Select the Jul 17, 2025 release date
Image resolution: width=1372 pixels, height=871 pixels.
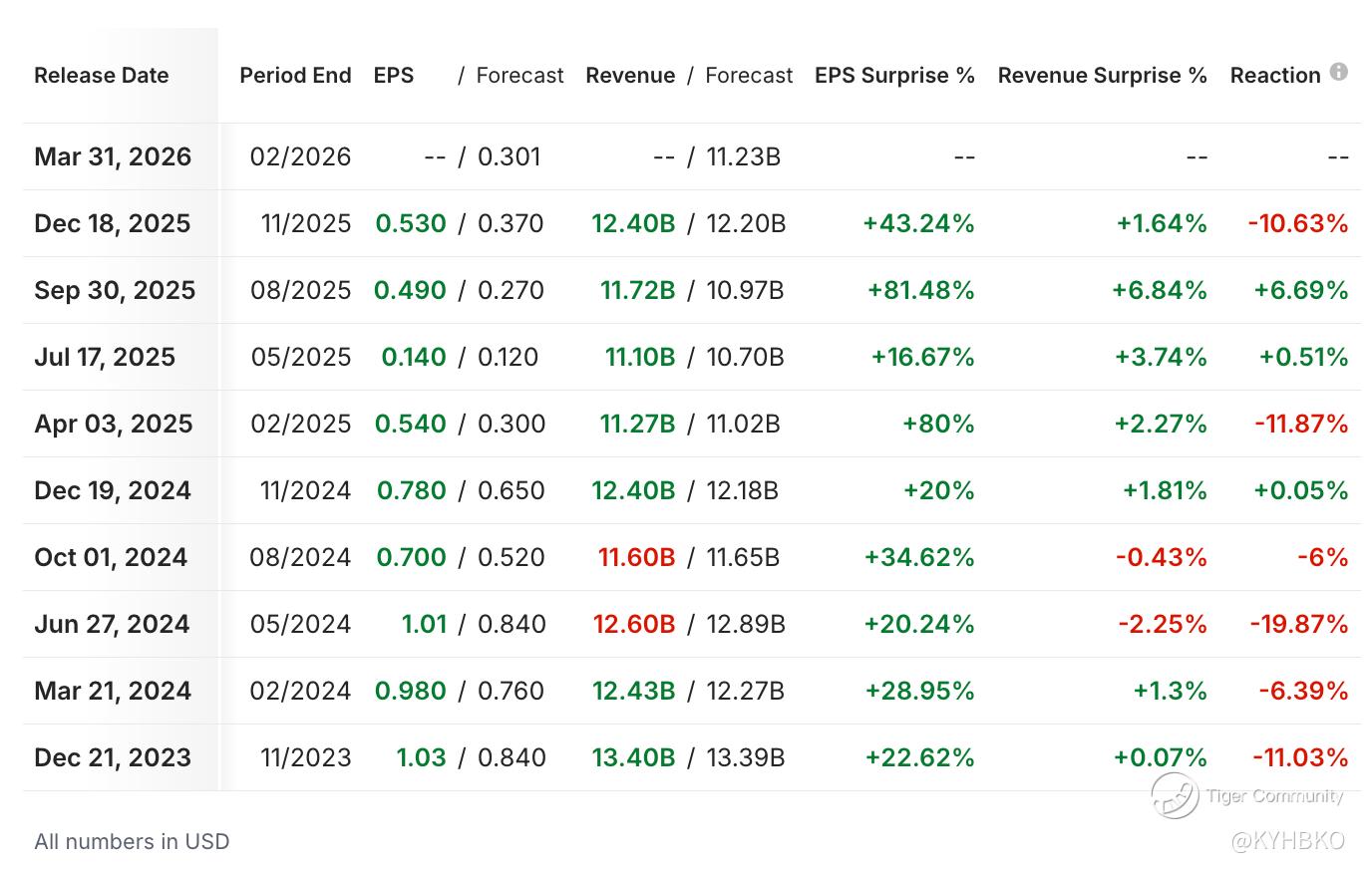click(105, 357)
